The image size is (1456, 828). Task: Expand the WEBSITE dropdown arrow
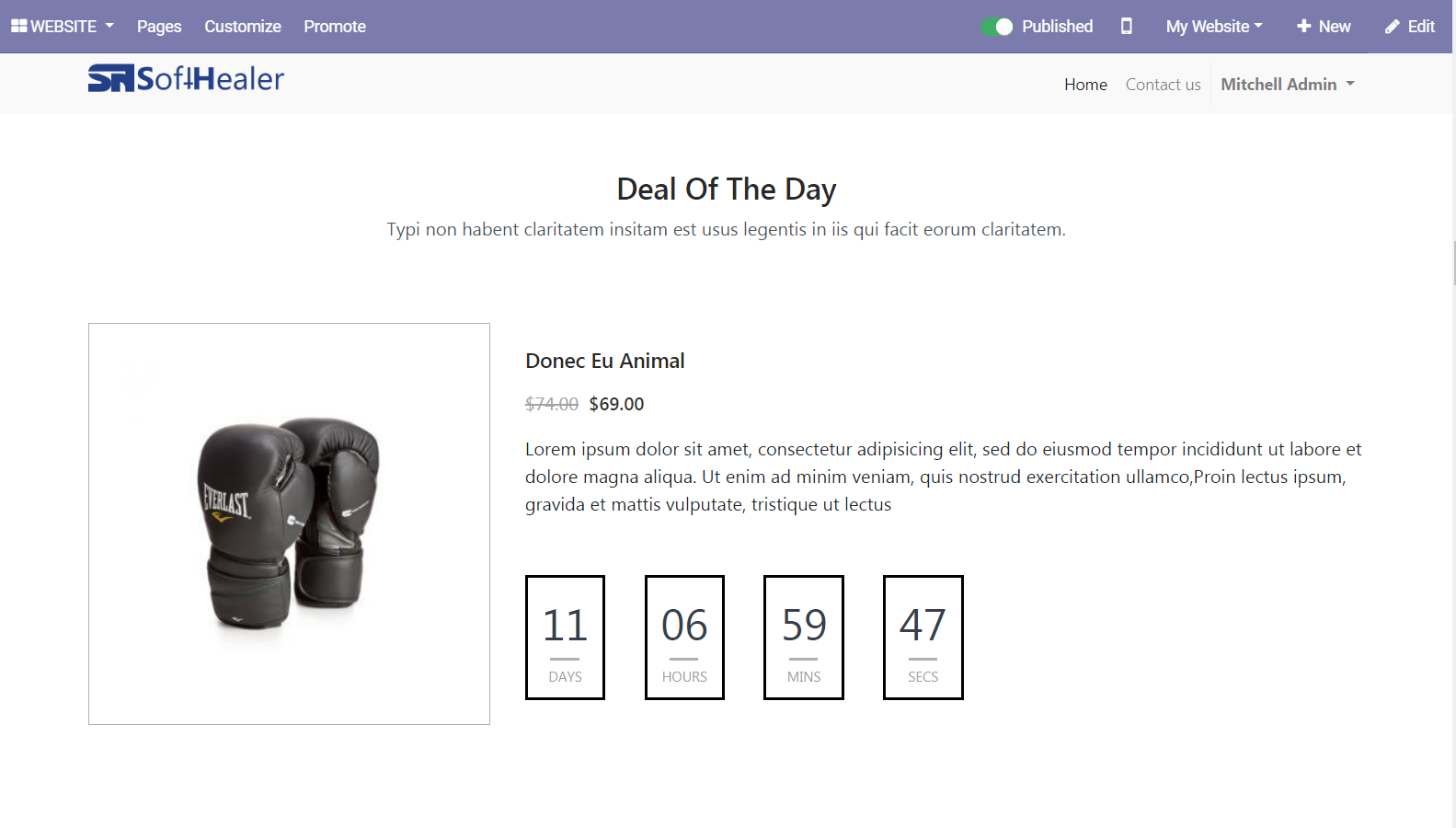click(x=109, y=26)
